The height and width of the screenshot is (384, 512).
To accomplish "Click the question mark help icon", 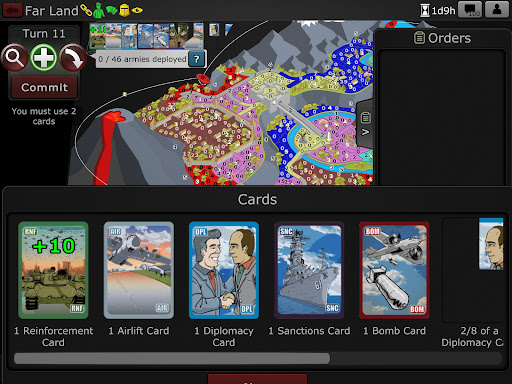I will click(197, 59).
